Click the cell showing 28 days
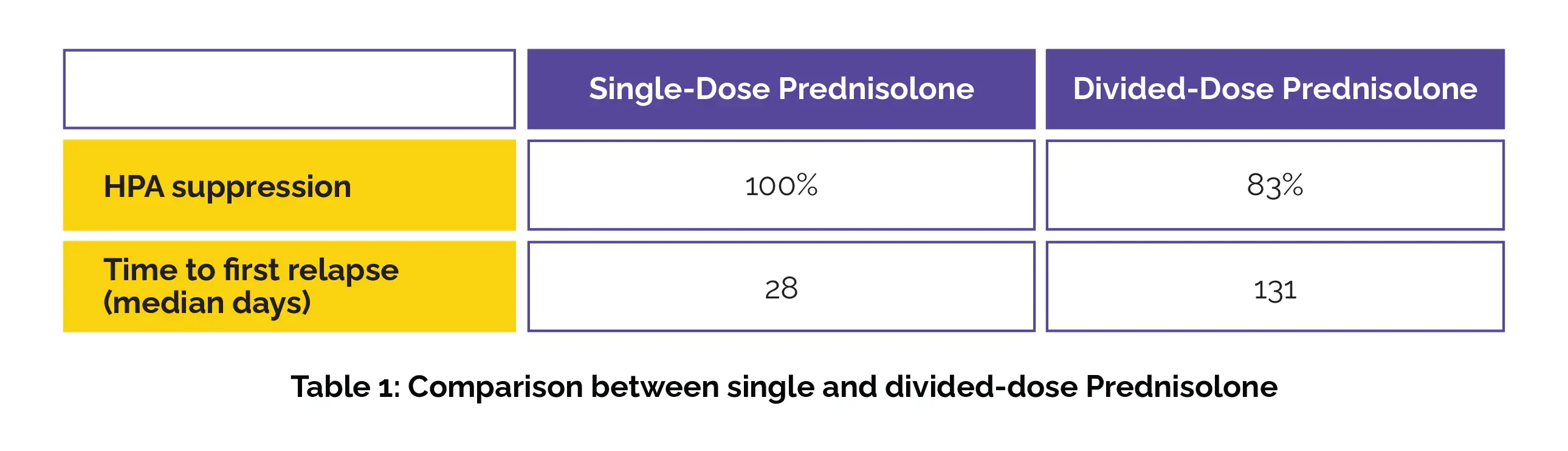 pos(781,287)
